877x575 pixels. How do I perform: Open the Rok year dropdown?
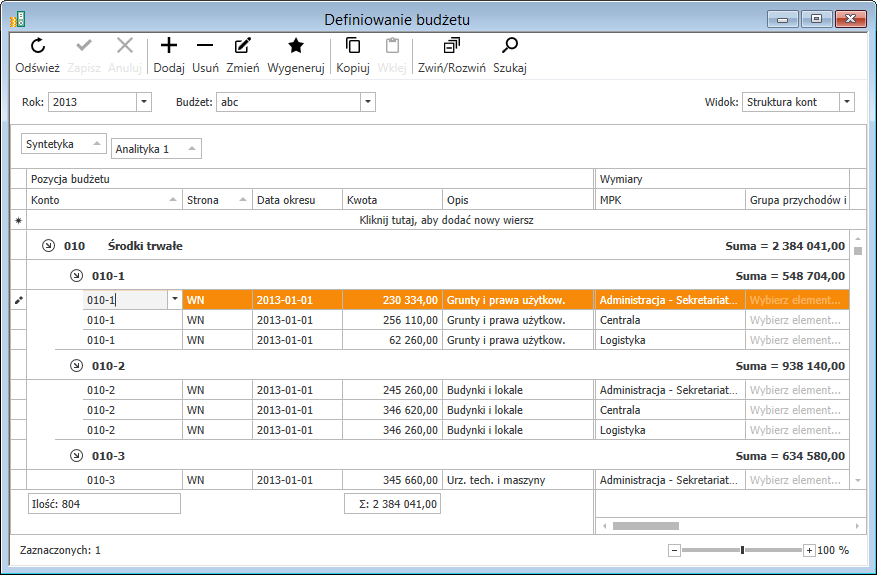(144, 102)
